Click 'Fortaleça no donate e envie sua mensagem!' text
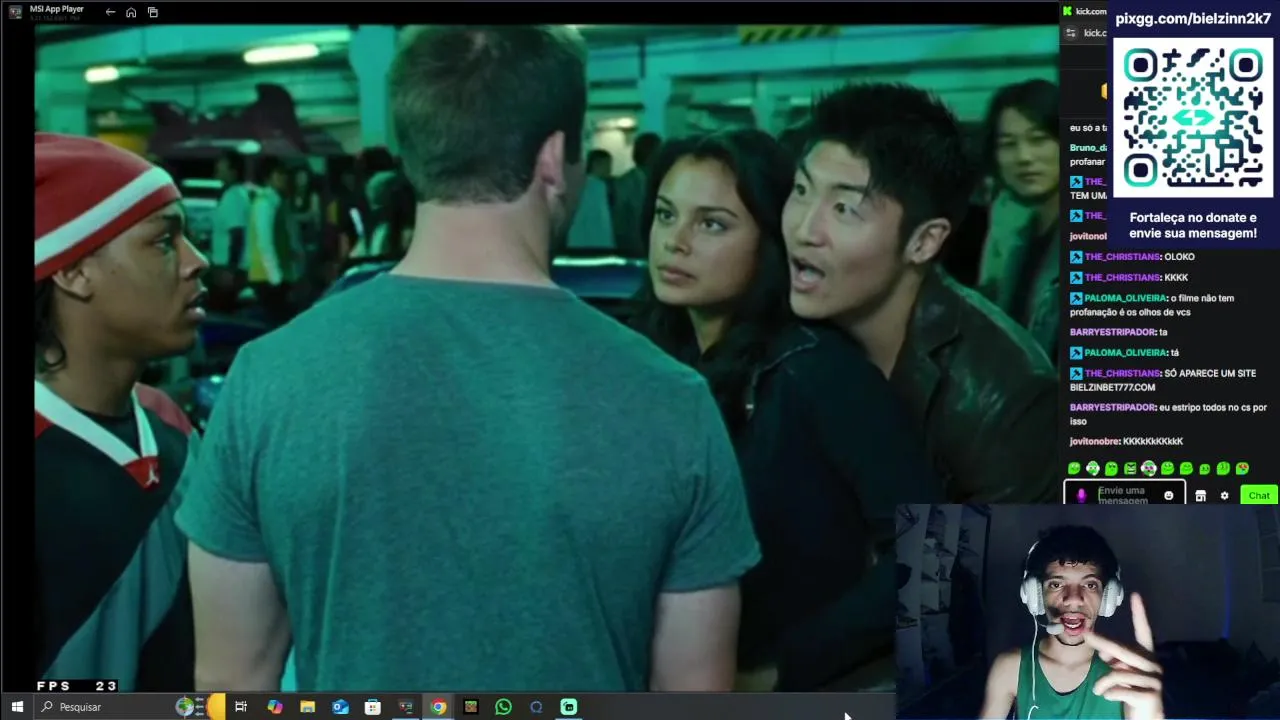The image size is (1280, 720). tap(1193, 225)
